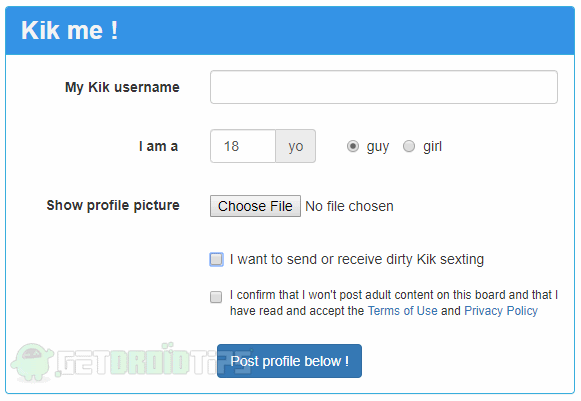581x401 pixels.
Task: Click the My Kik username label
Action: (122, 87)
